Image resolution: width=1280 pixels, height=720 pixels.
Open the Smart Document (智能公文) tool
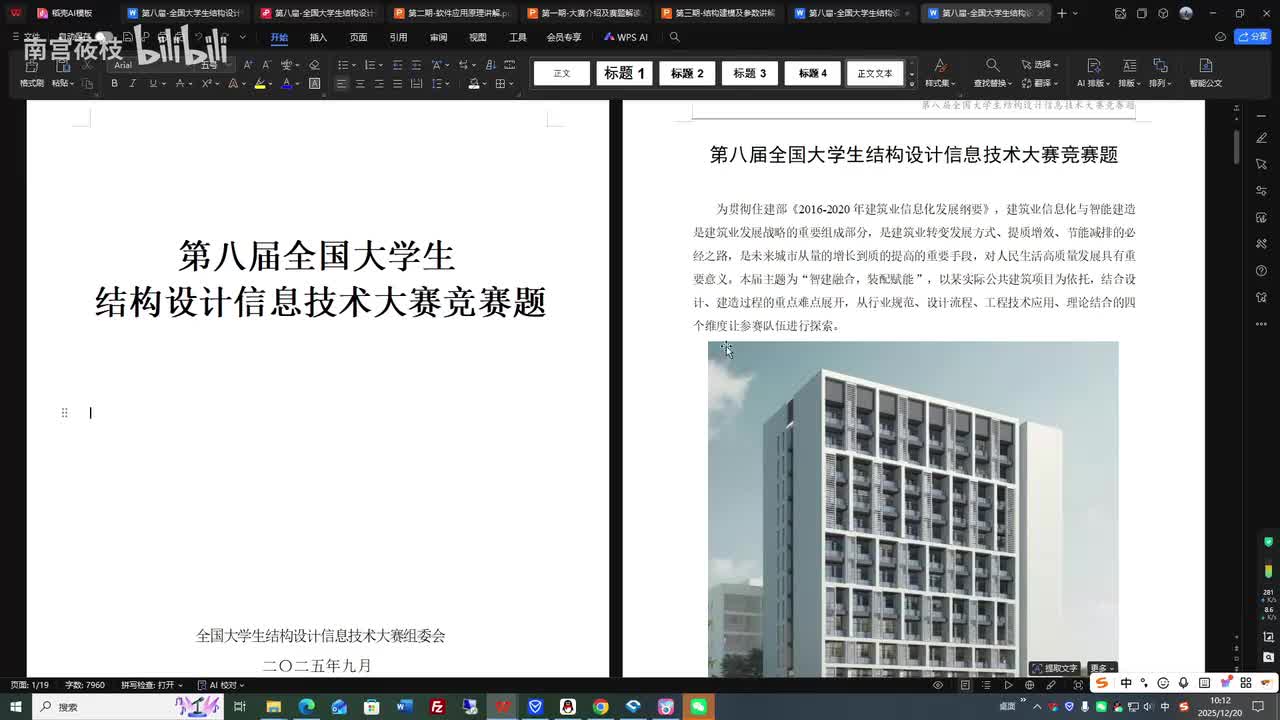pyautogui.click(x=1205, y=73)
